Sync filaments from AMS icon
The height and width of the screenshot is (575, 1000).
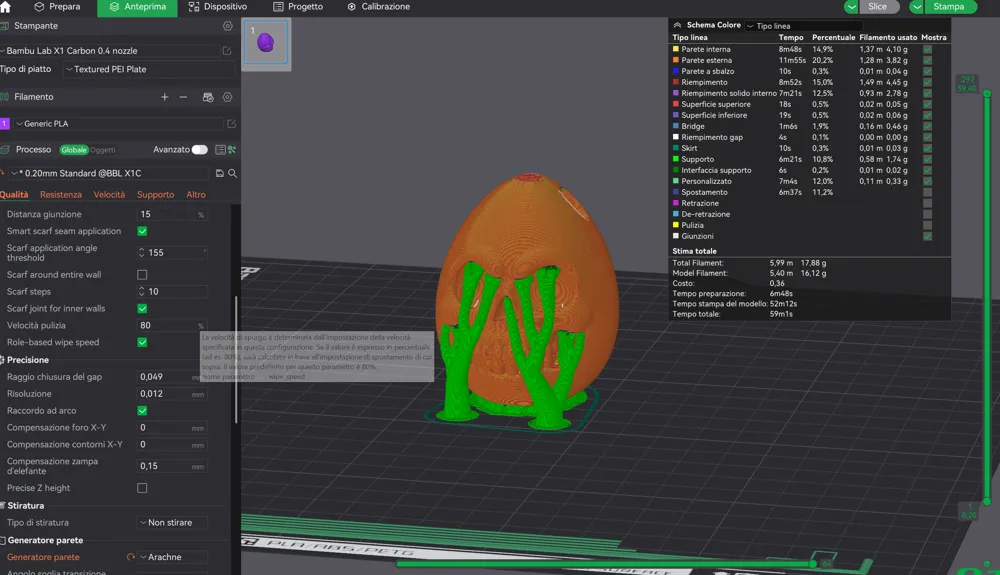208,97
